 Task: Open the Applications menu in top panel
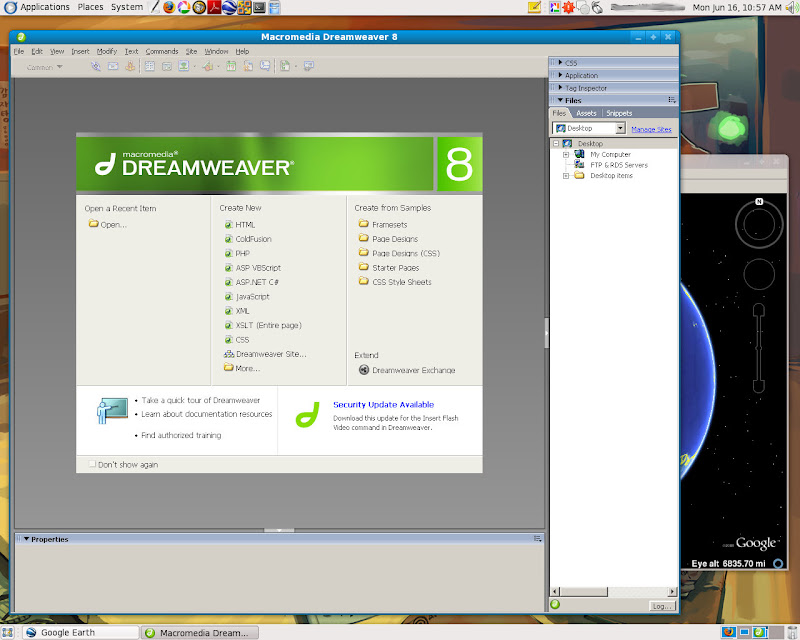click(x=45, y=7)
